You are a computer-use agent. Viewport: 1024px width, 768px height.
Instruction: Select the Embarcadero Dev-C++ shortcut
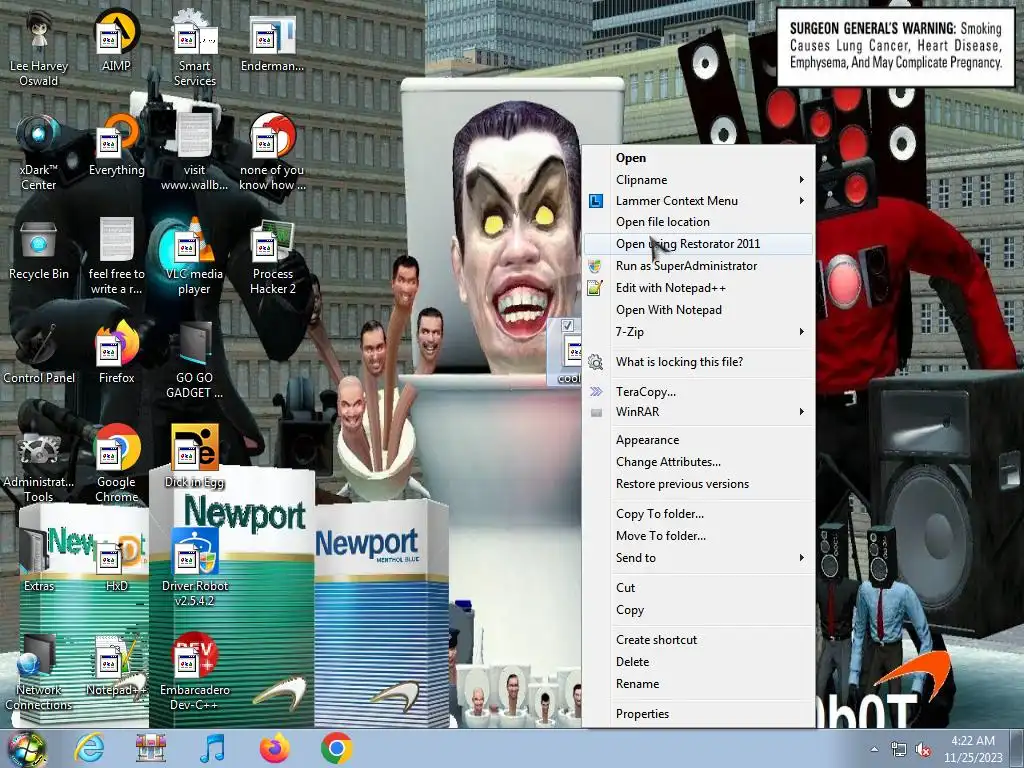pos(195,672)
